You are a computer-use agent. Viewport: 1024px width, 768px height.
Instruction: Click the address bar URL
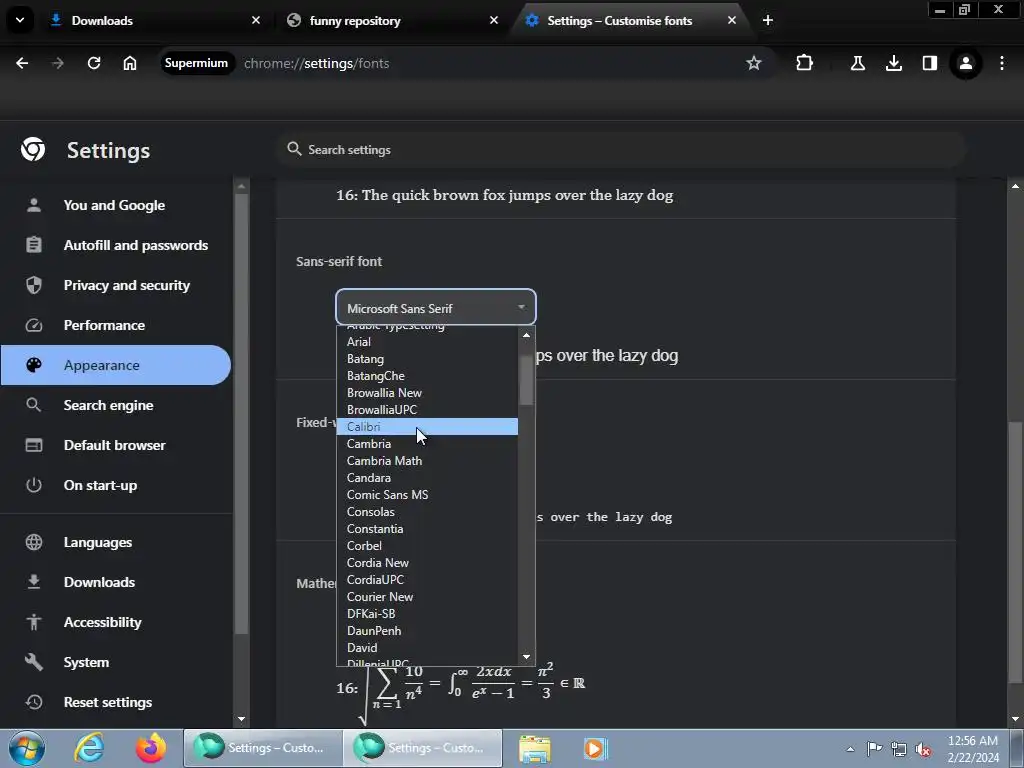pos(317,63)
